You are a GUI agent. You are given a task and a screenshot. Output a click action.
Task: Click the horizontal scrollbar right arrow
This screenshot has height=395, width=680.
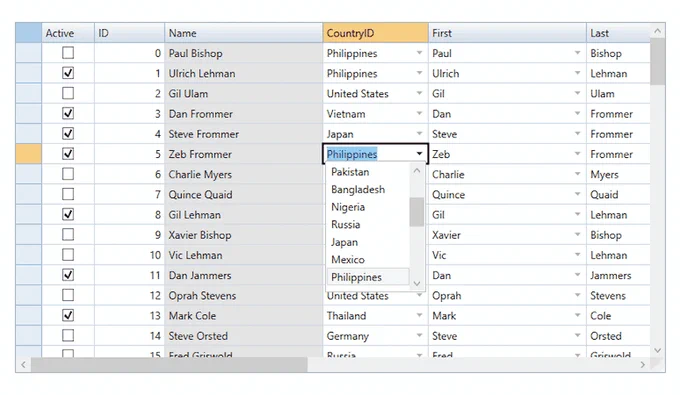click(643, 365)
